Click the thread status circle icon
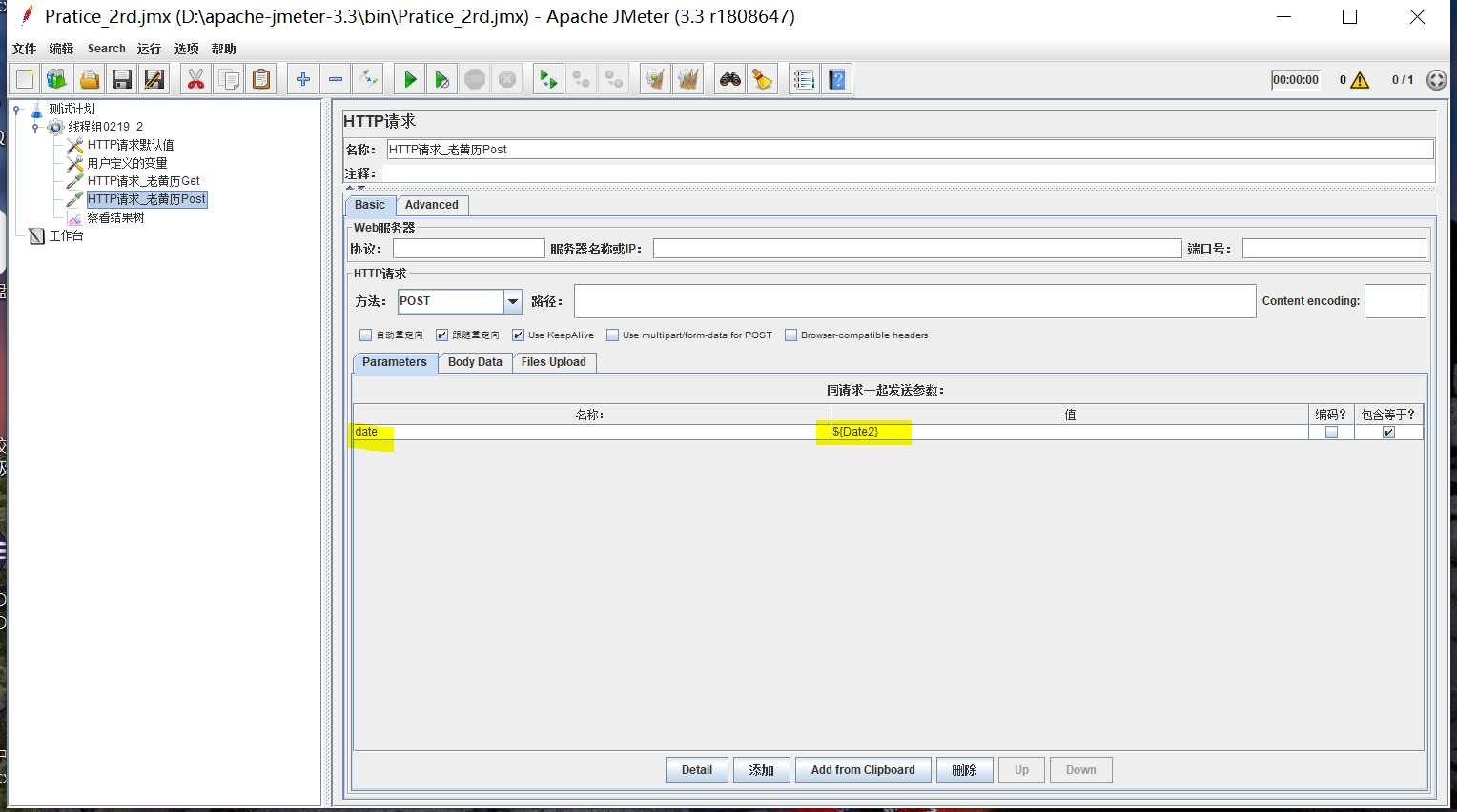The width and height of the screenshot is (1457, 812). tap(1437, 80)
